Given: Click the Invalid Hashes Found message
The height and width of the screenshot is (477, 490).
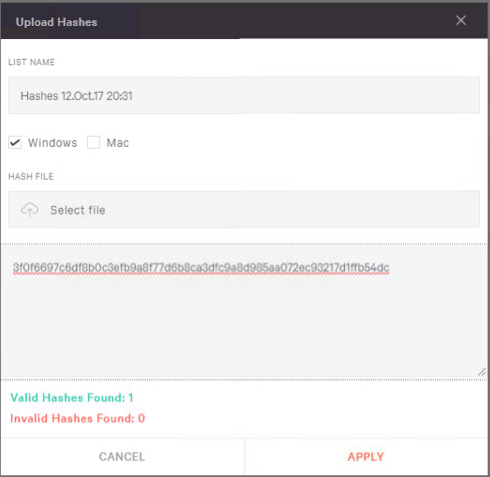Looking at the screenshot, I should [x=78, y=418].
